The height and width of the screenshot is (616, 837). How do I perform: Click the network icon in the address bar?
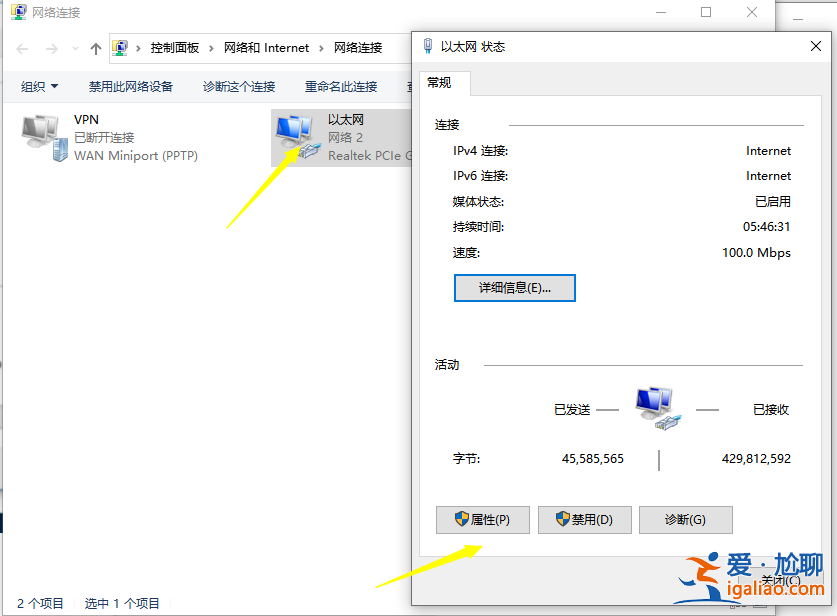tap(119, 47)
